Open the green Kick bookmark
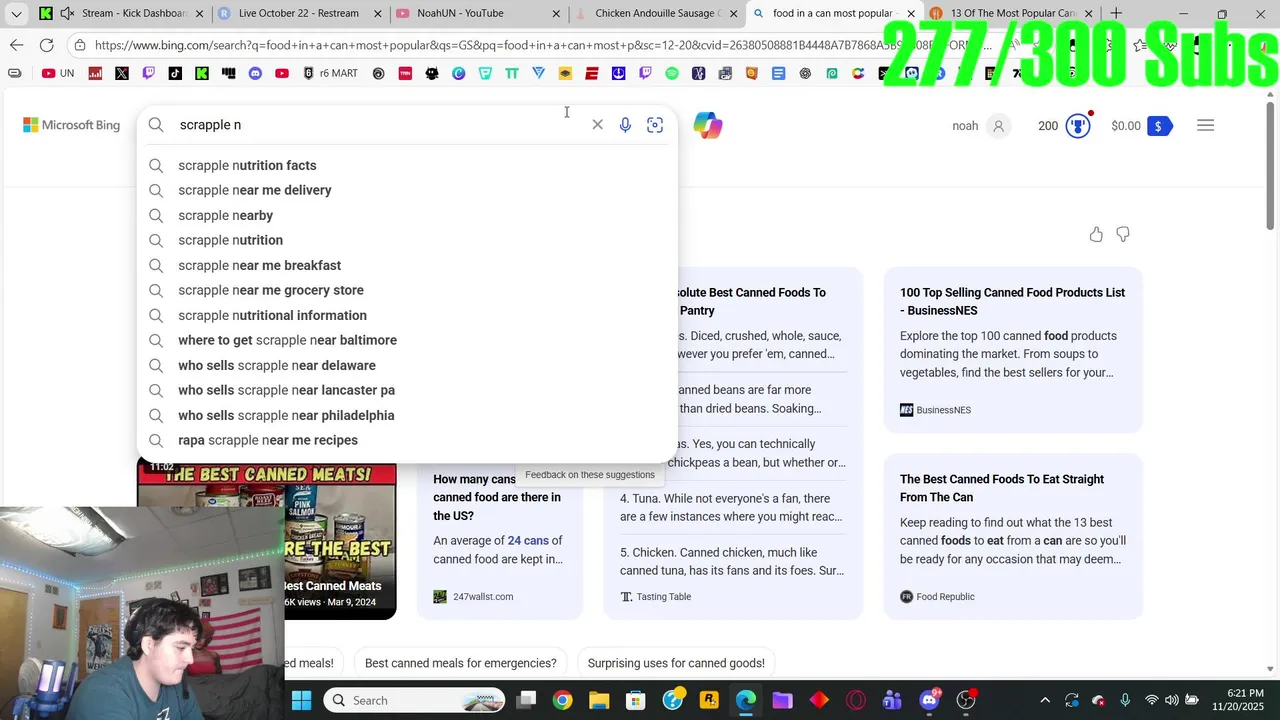Screen dimensions: 1280x720 point(202,73)
